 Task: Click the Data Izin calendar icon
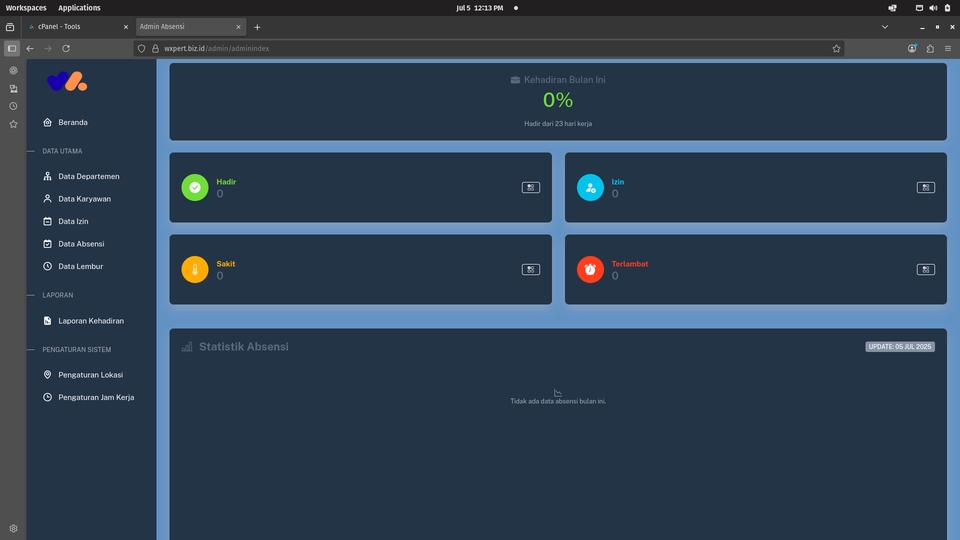point(47,222)
